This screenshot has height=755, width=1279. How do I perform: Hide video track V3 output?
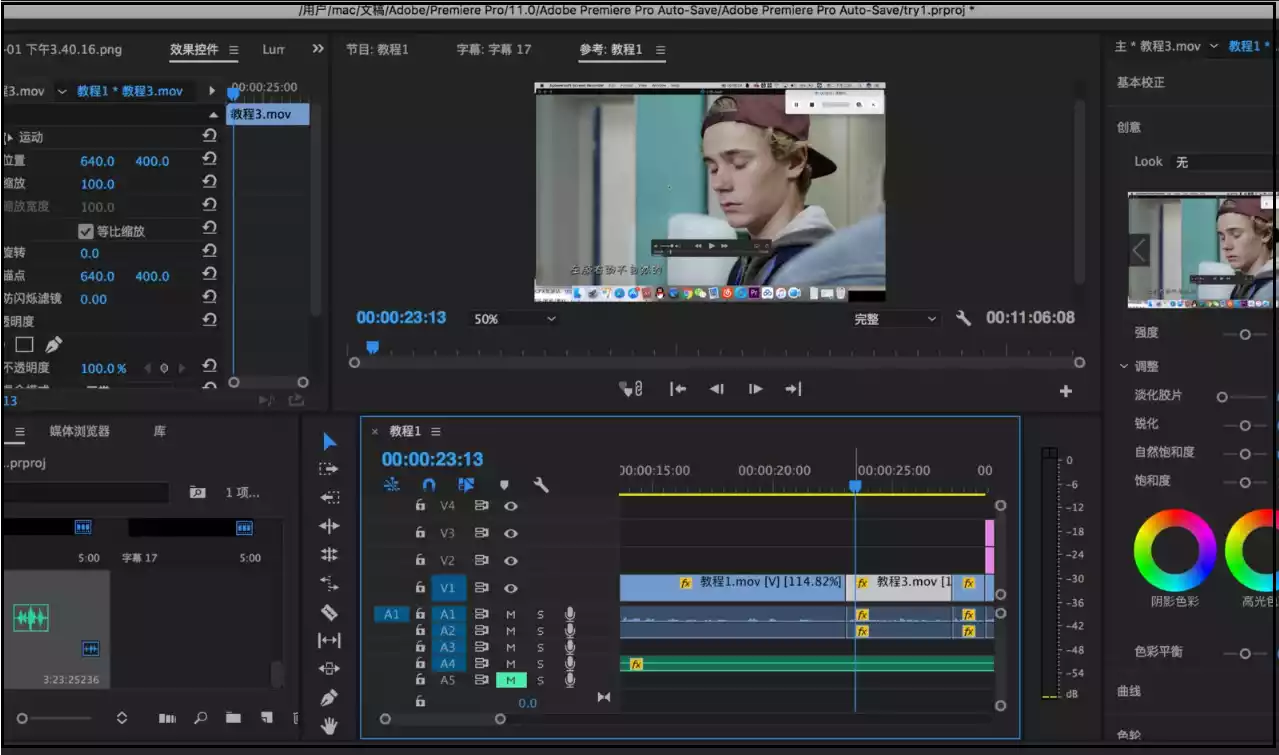pos(511,533)
